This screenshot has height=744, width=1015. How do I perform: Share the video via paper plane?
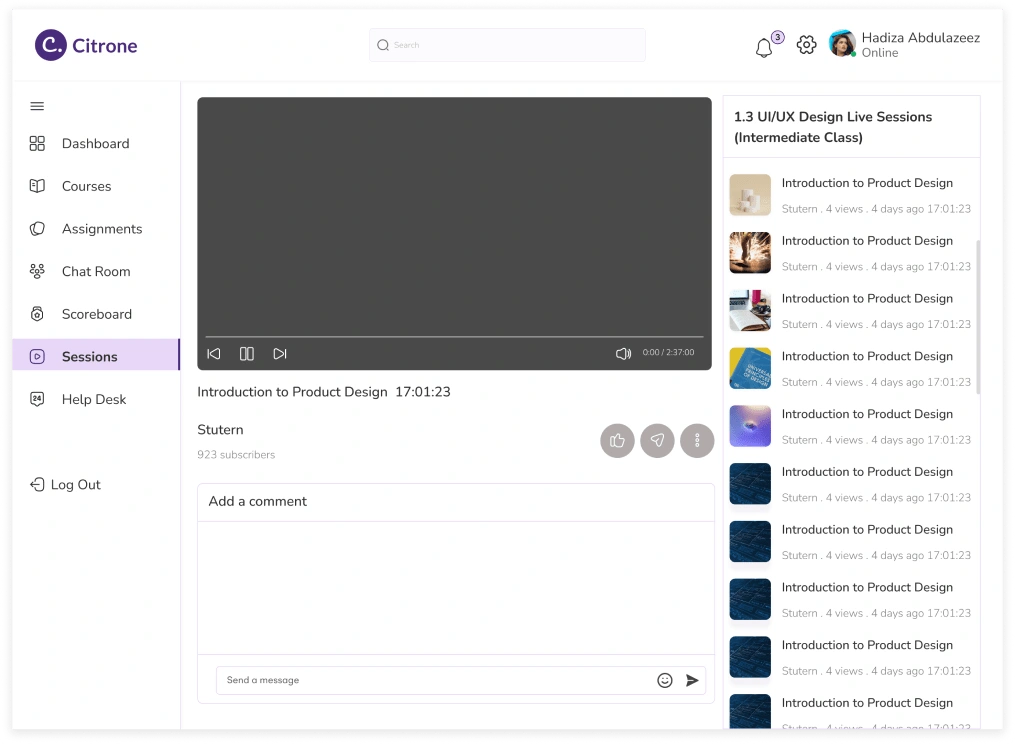tap(657, 441)
